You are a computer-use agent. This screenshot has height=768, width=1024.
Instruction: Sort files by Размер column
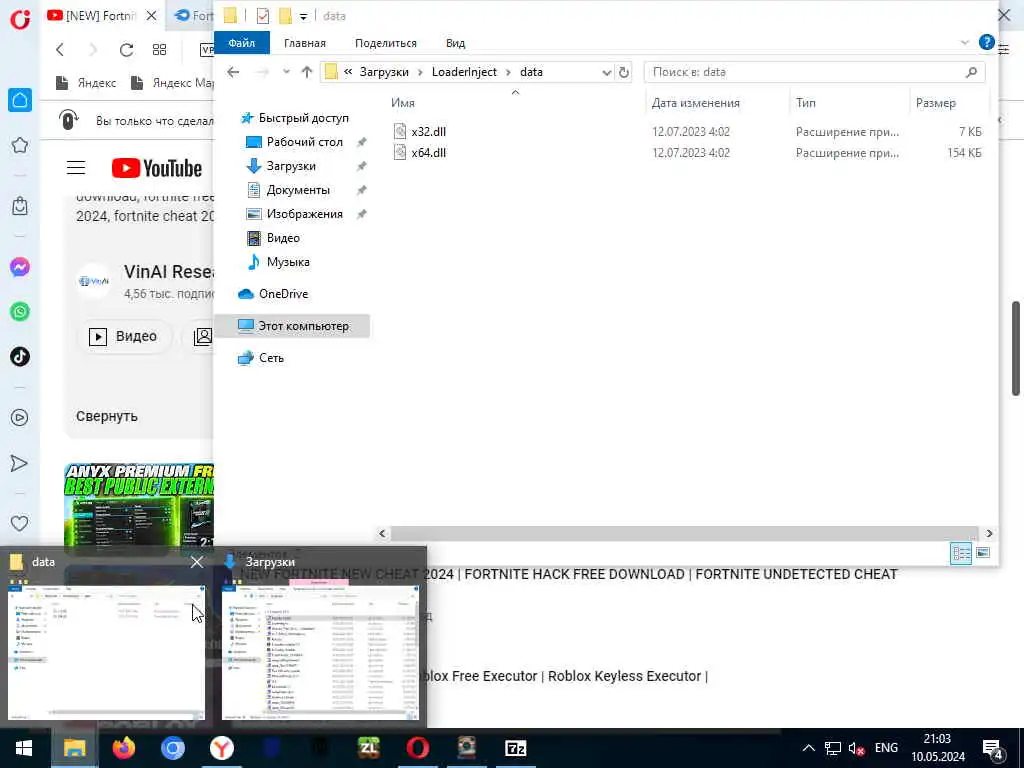tap(935, 103)
